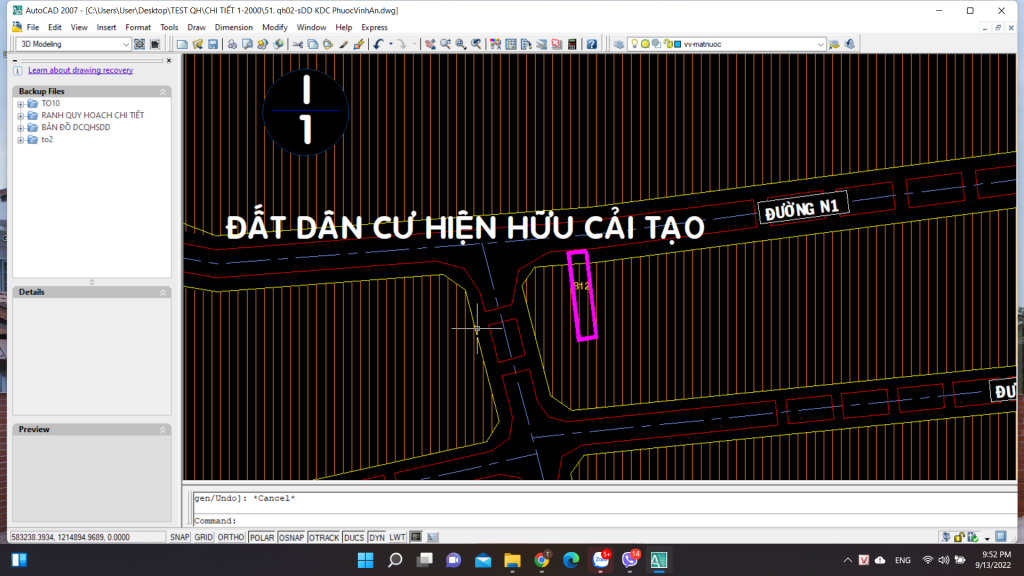Click the Layer Previous icon
1024x576 pixels.
tap(850, 44)
